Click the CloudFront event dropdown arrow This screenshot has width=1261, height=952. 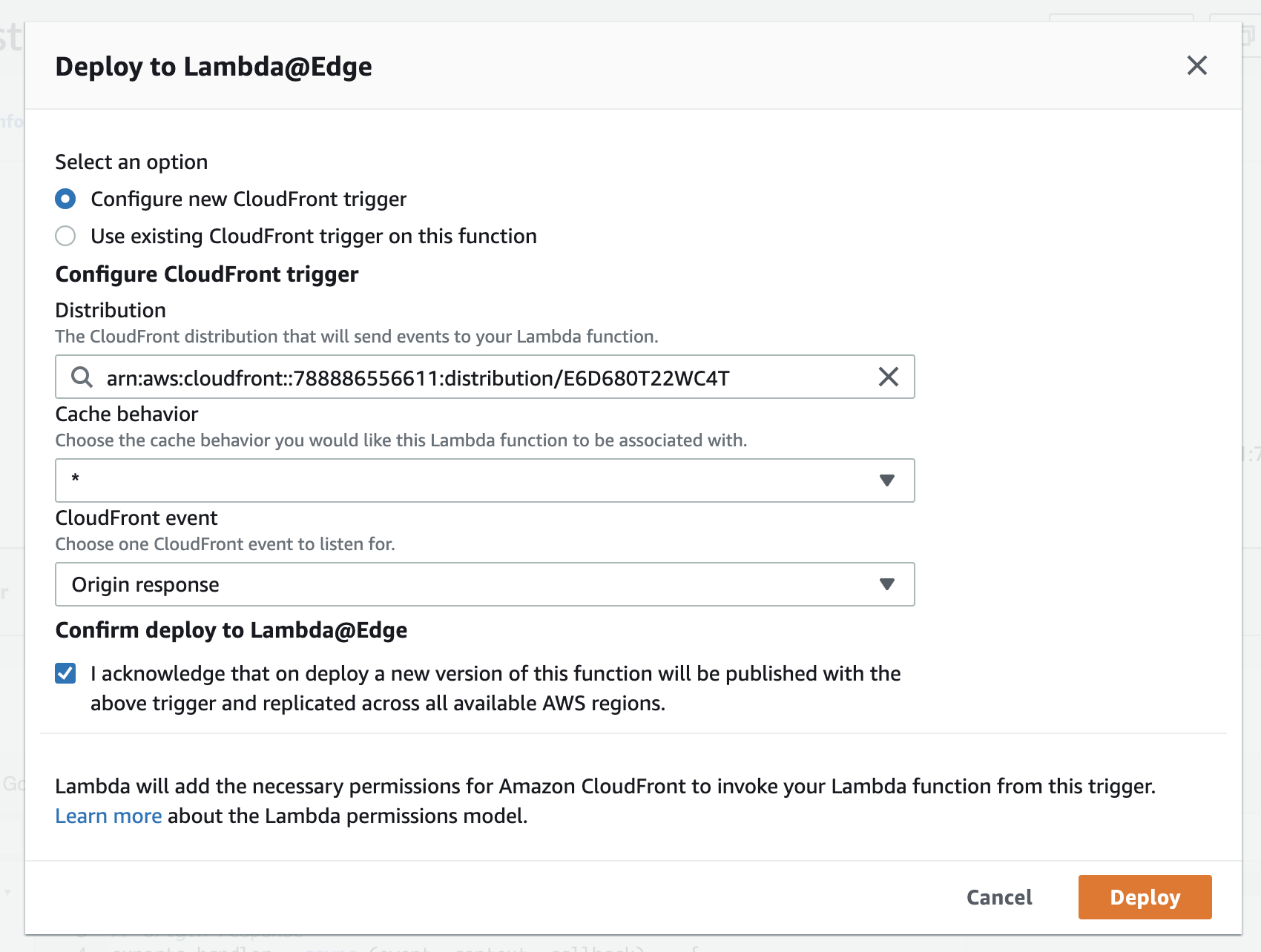[x=886, y=584]
